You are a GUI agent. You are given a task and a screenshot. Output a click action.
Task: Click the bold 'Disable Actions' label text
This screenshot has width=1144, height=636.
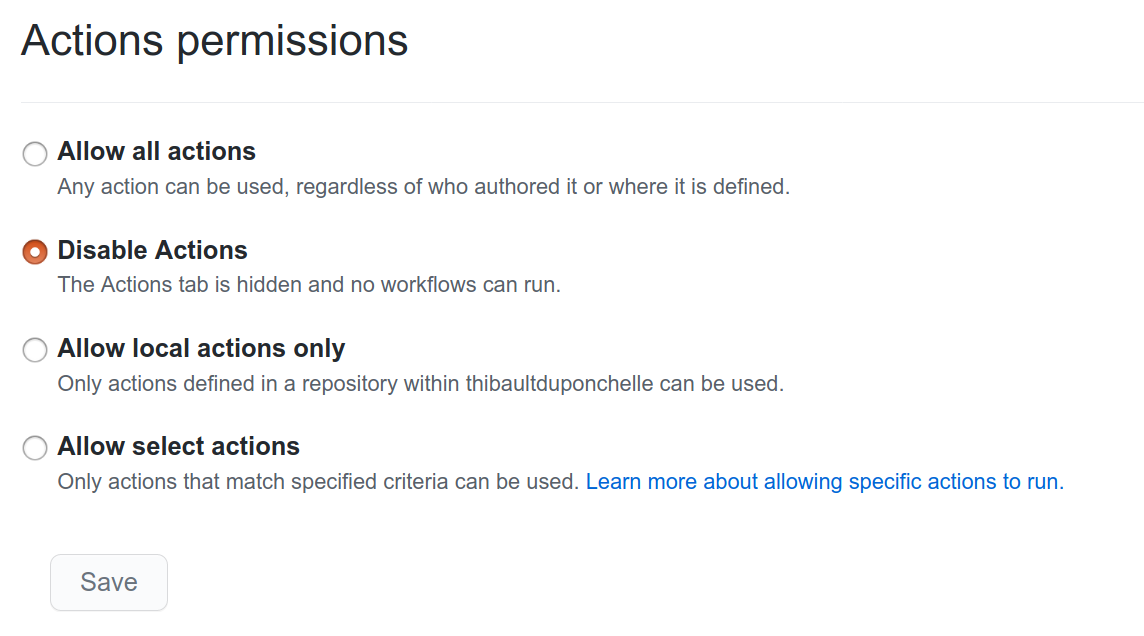(152, 250)
